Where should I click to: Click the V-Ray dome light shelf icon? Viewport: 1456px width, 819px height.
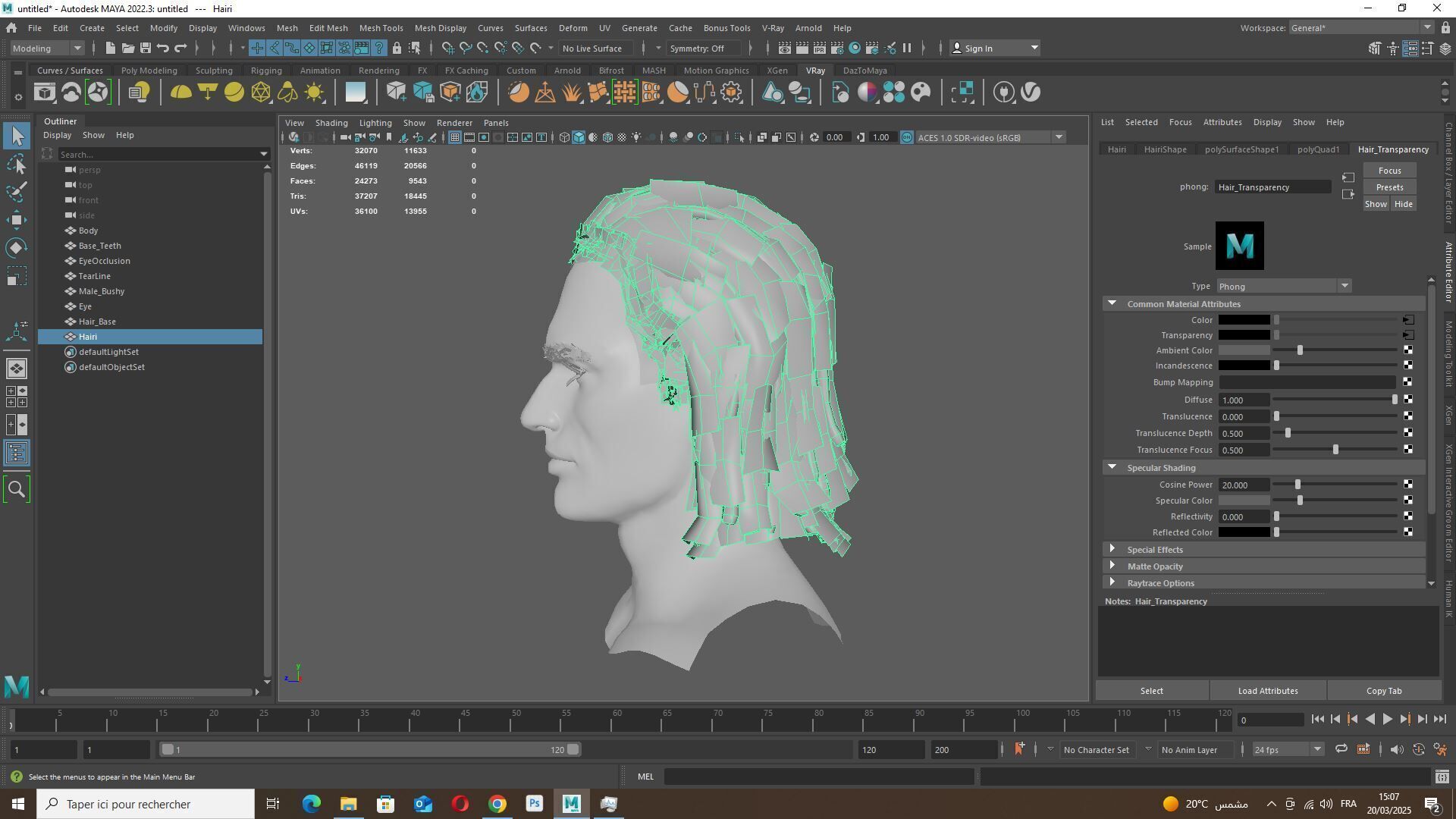tap(180, 93)
